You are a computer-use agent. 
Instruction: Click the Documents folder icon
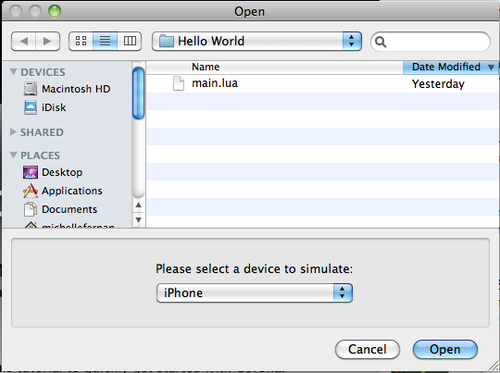tap(30, 209)
